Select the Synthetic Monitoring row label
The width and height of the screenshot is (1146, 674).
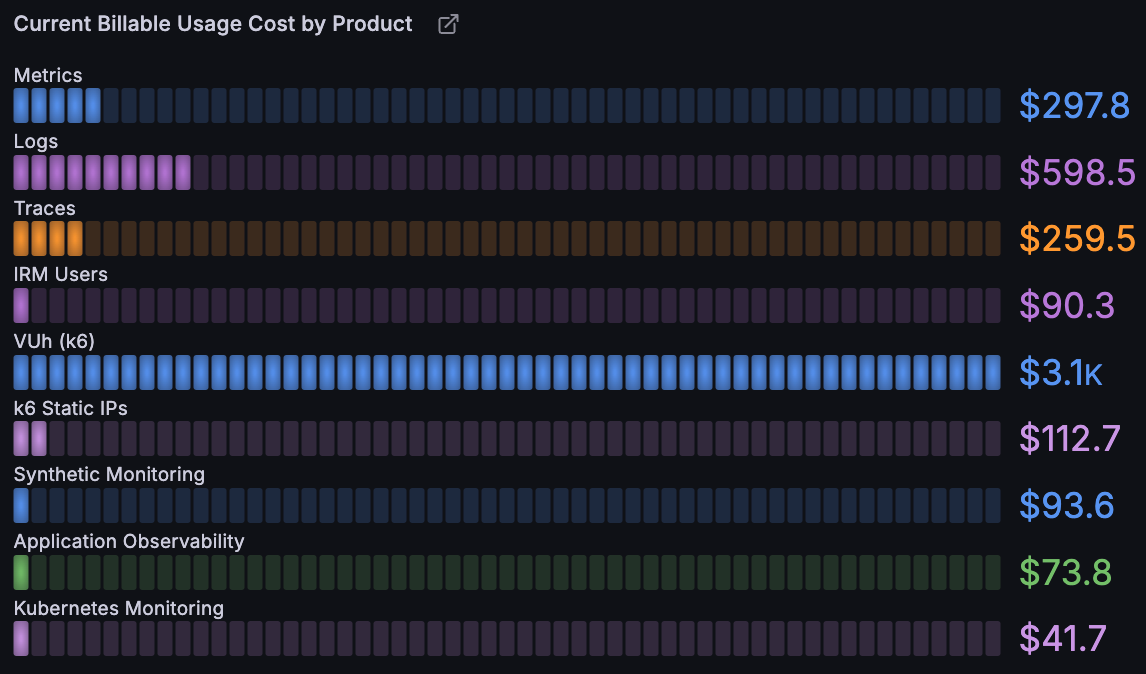108,473
